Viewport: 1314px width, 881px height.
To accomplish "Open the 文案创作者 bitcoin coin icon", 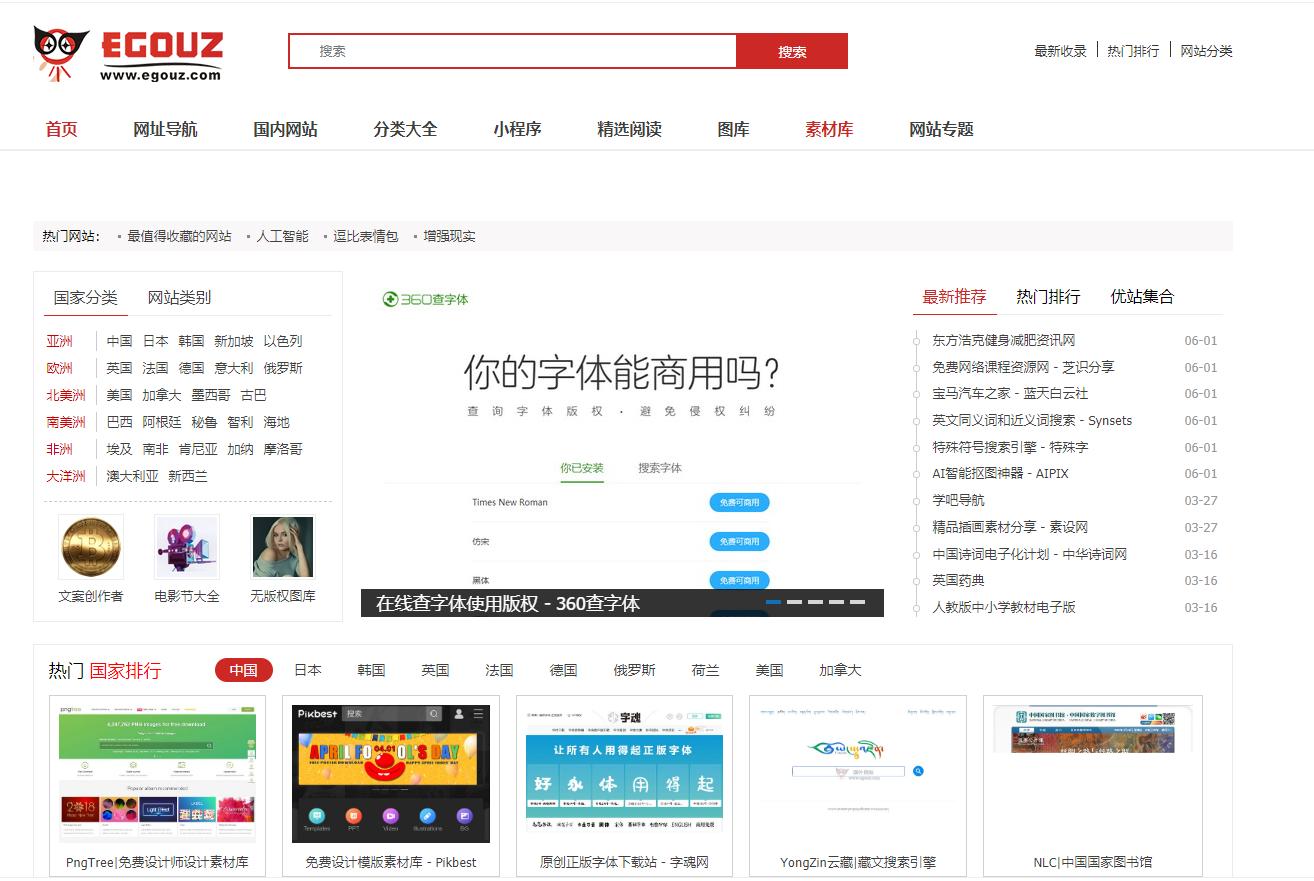I will point(91,547).
